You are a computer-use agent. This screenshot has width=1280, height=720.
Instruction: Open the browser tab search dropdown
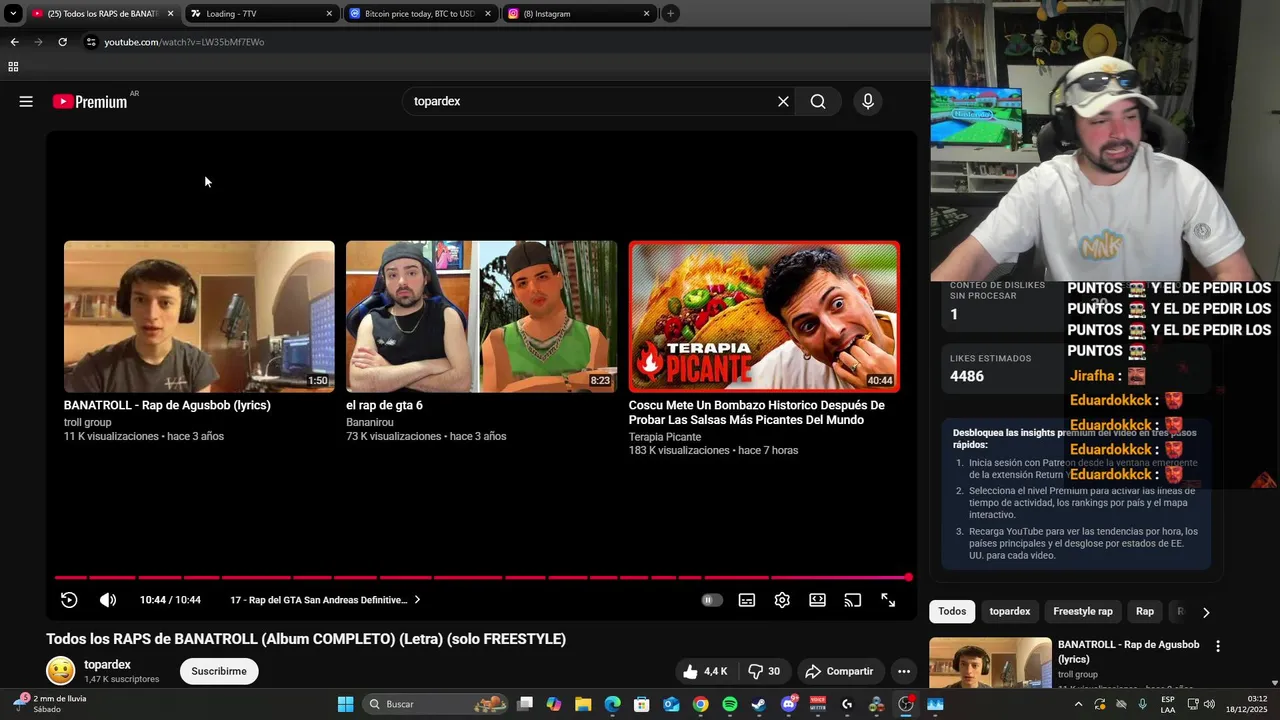[13, 14]
